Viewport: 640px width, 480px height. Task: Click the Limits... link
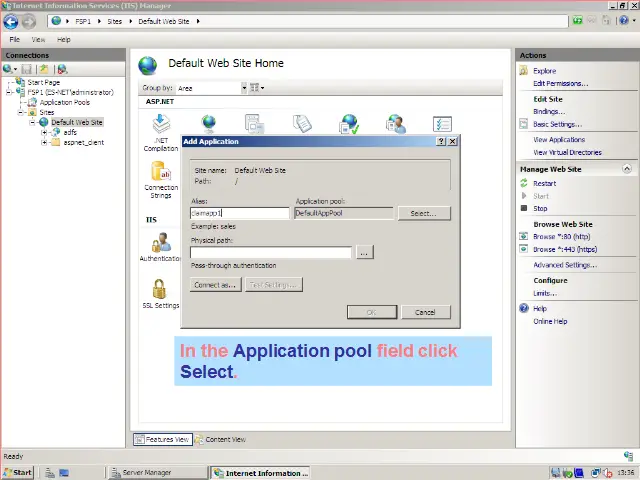click(545, 293)
